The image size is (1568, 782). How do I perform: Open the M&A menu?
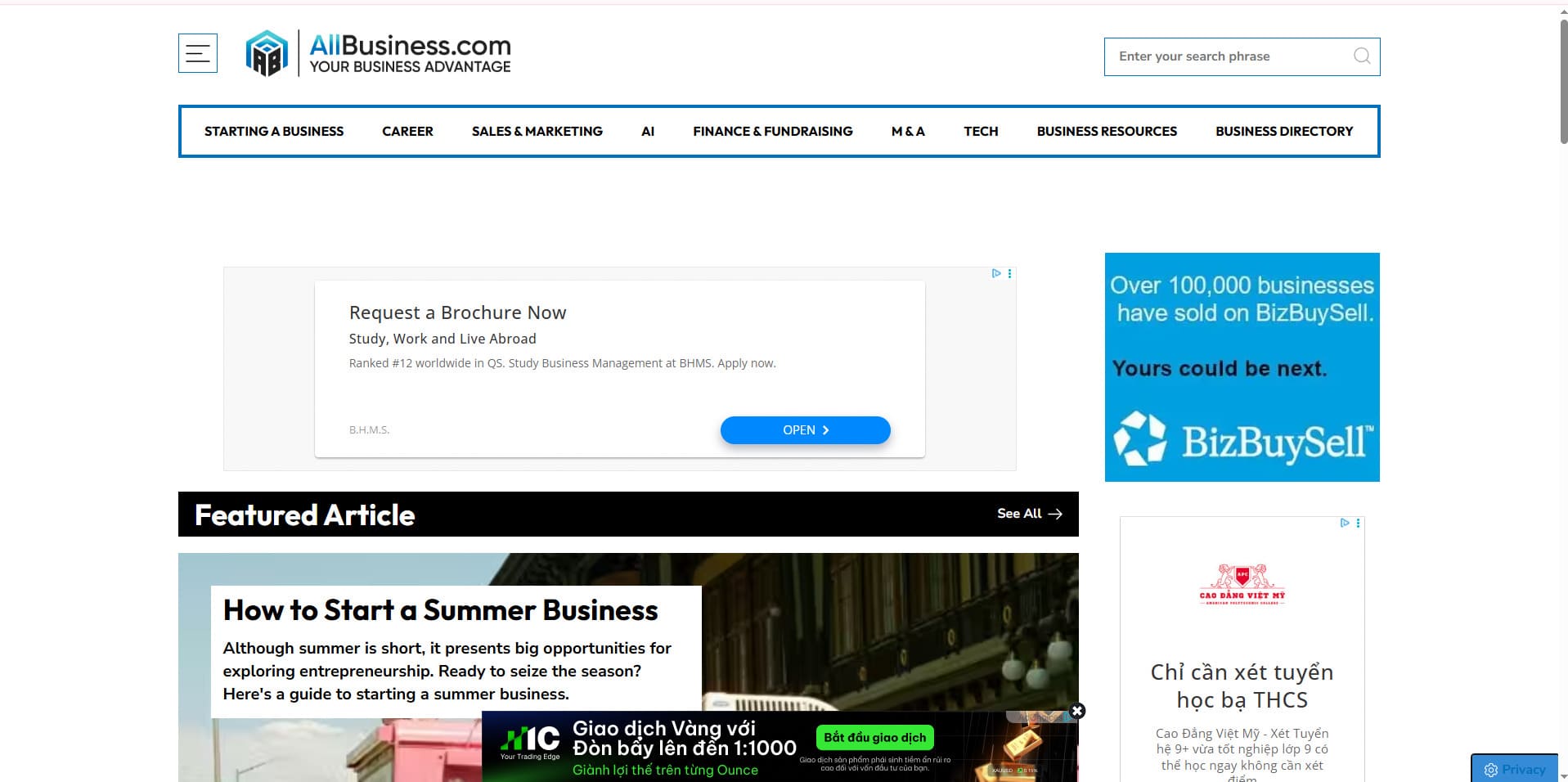908,131
